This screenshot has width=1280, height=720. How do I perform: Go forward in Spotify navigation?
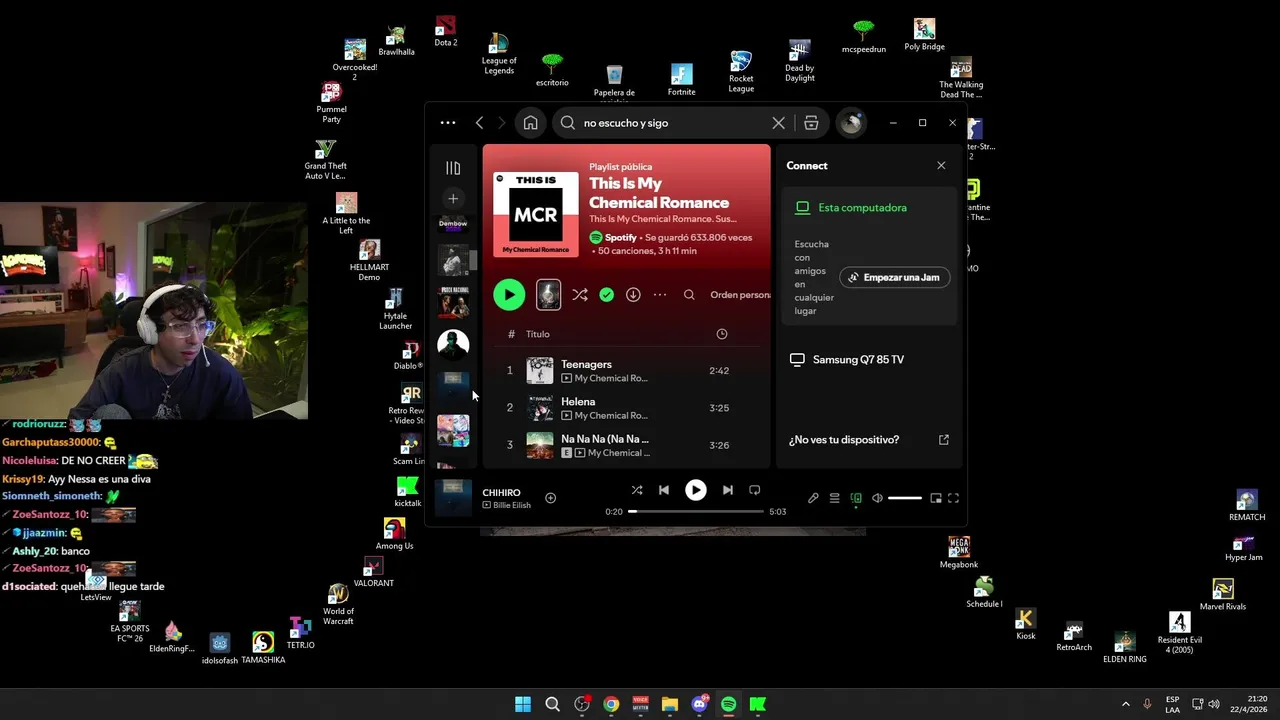(502, 123)
